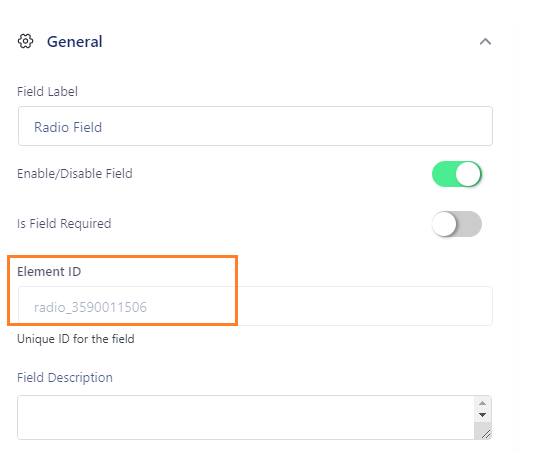Click the Field Label caption text
Screen dimensions: 542x460
click(47, 92)
